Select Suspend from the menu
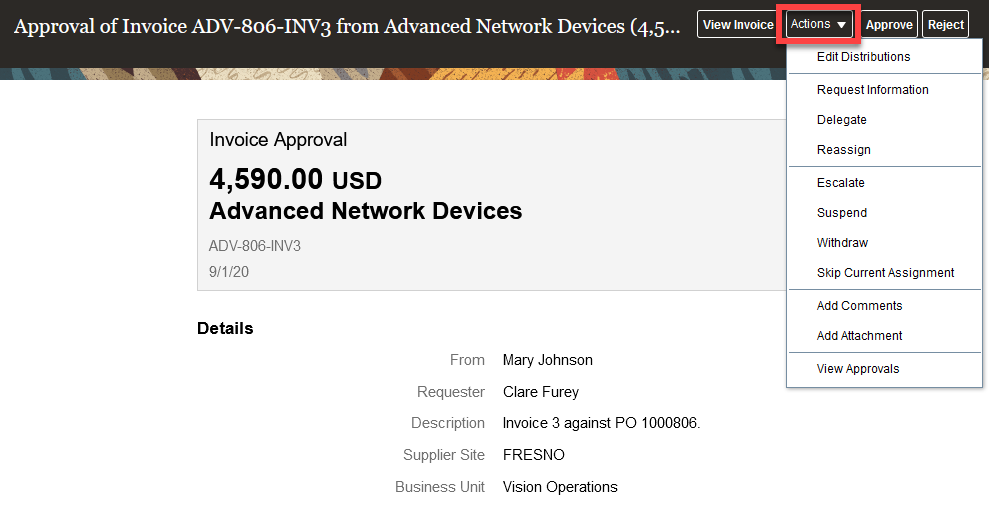Screen dimensions: 989x524 pyautogui.click(x=841, y=213)
